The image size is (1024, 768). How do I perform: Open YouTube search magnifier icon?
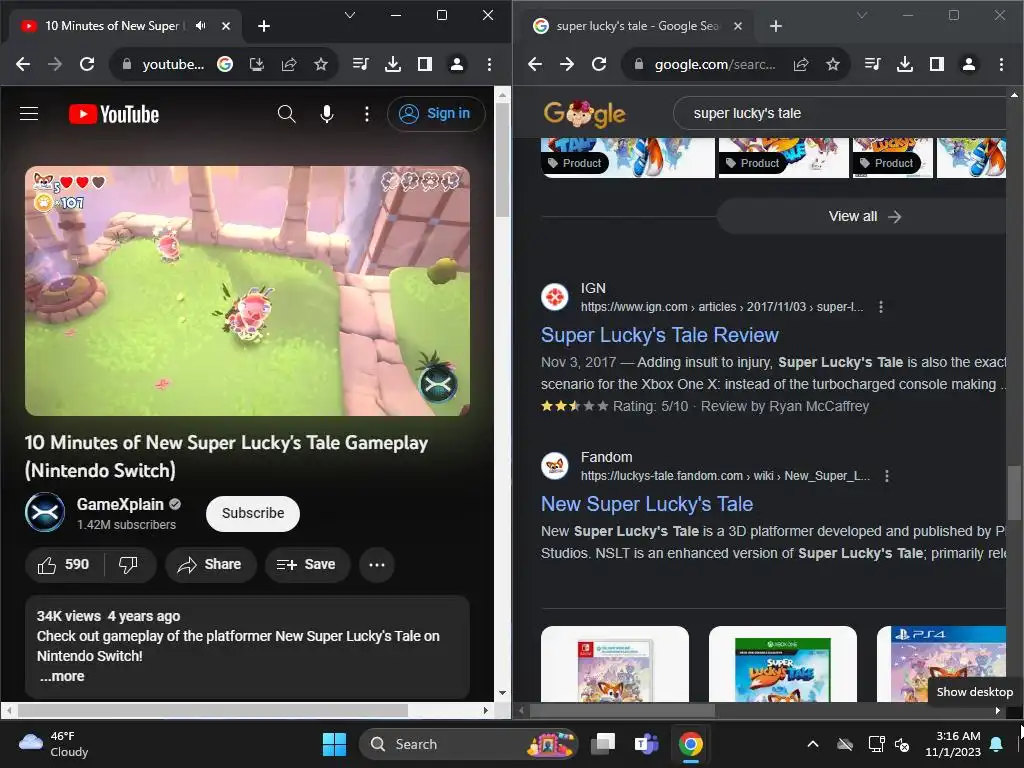click(x=286, y=114)
